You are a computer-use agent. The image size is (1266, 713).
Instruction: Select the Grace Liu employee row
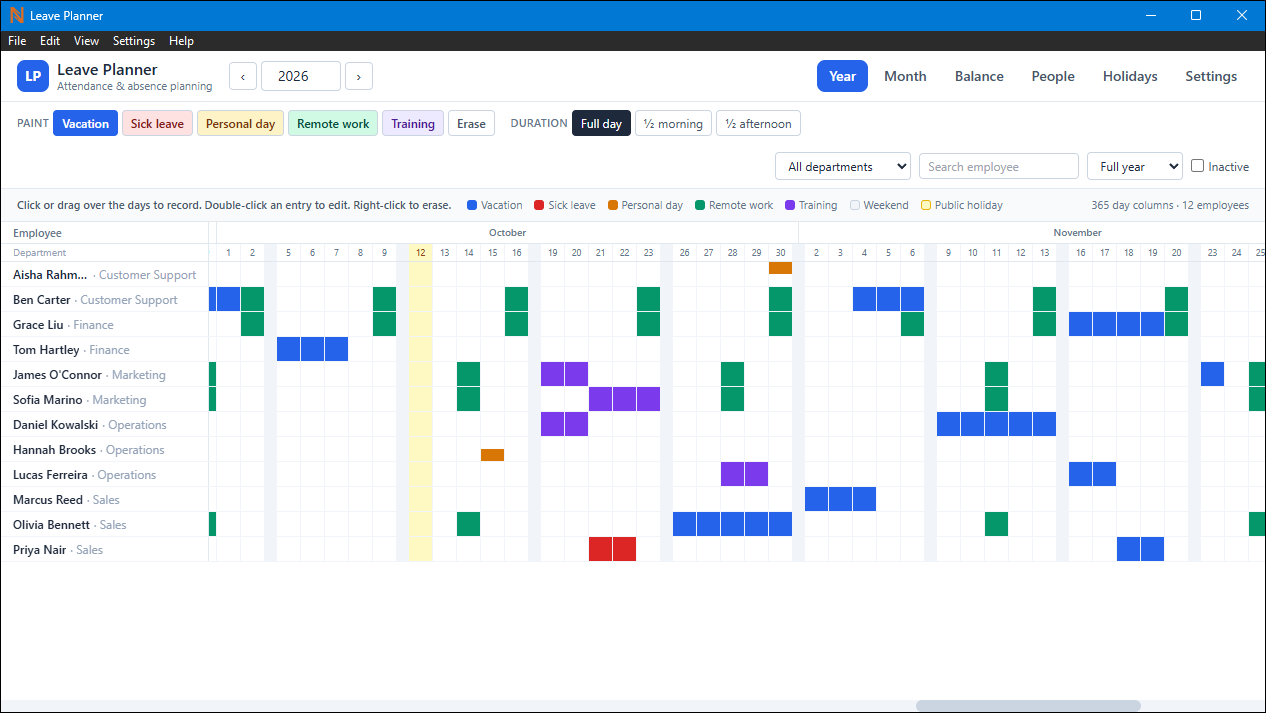click(x=105, y=325)
